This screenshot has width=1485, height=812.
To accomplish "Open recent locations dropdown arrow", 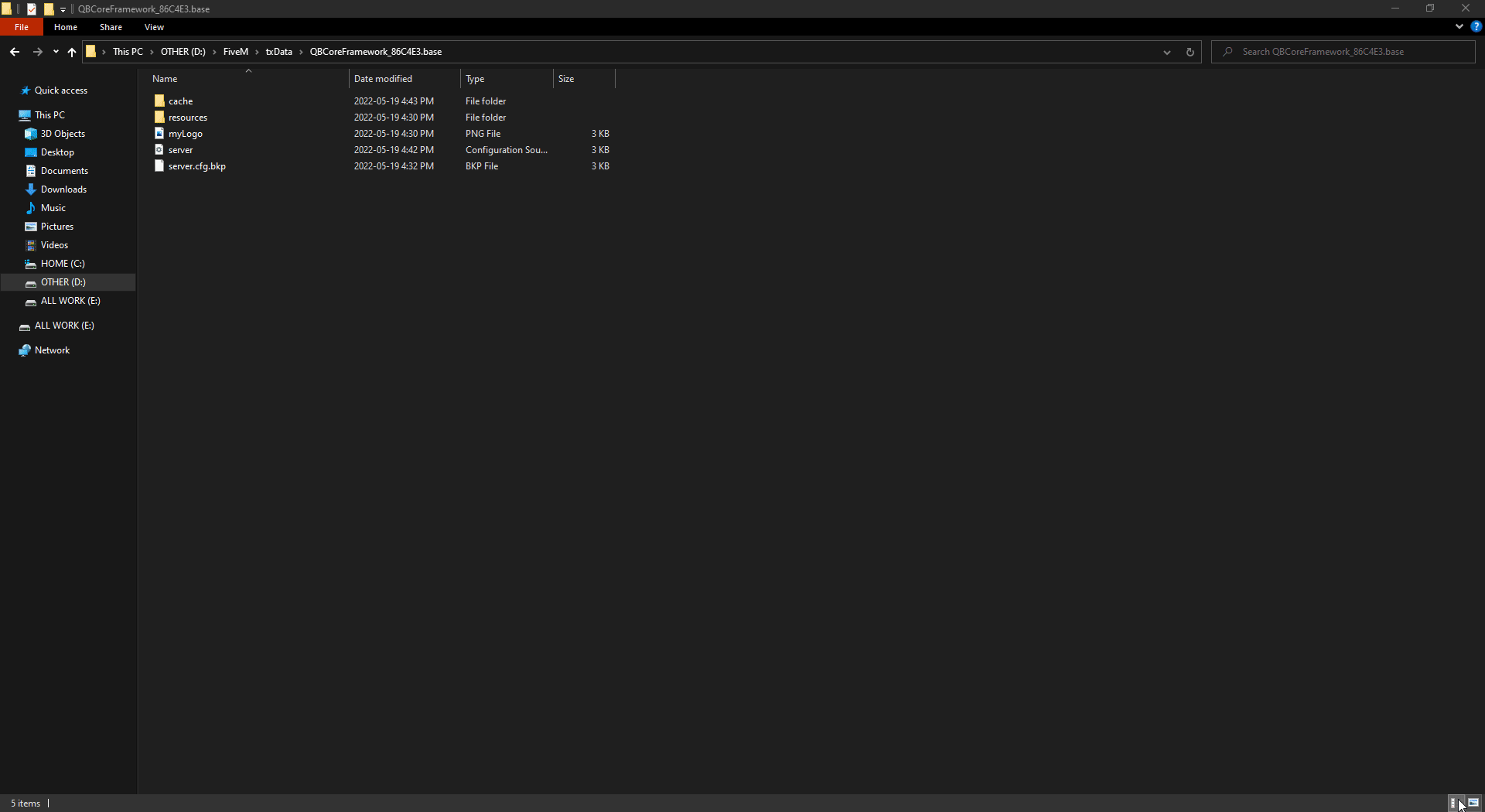I will tap(56, 52).
